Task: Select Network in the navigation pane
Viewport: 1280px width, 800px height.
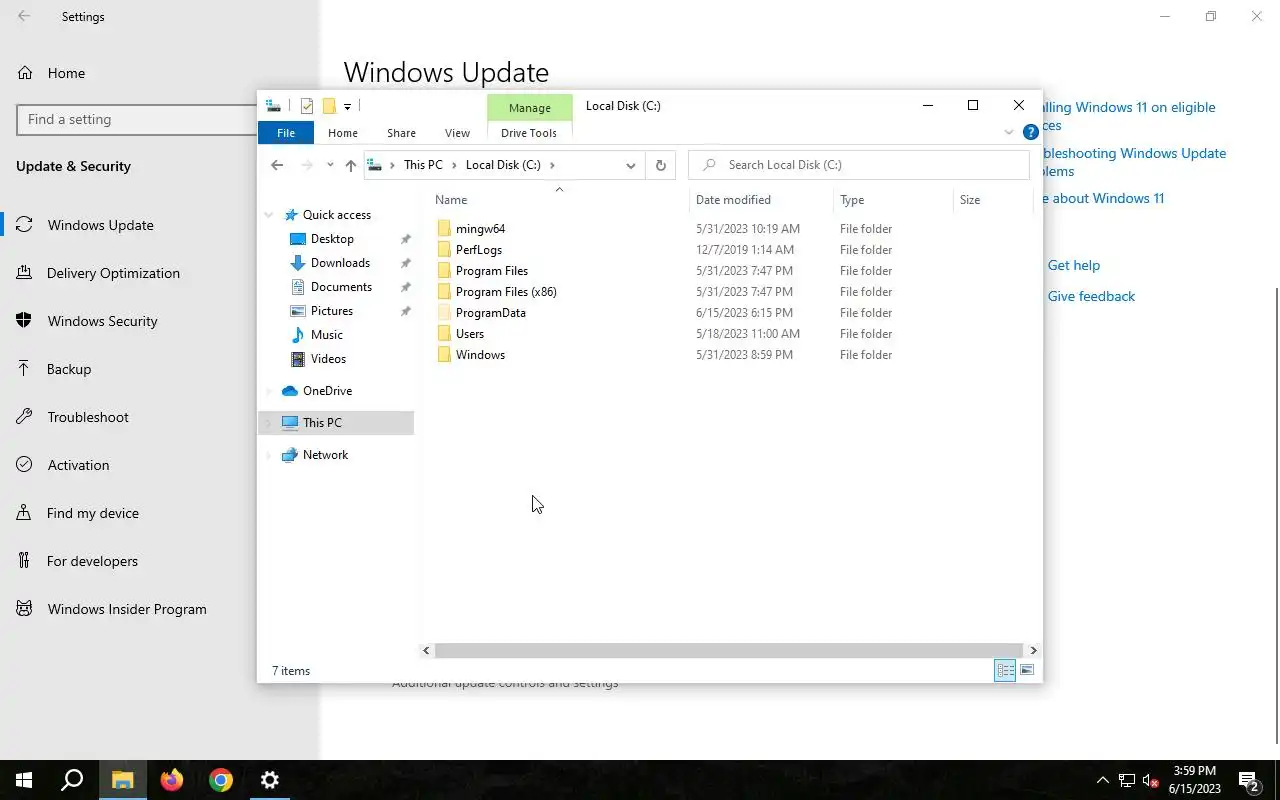Action: [x=325, y=455]
